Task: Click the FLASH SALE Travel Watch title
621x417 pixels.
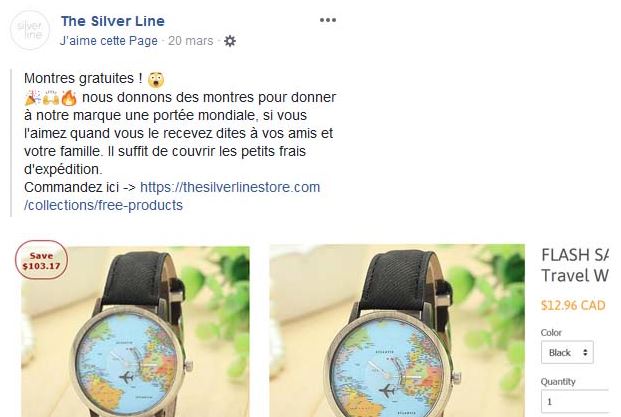Action: (x=575, y=265)
